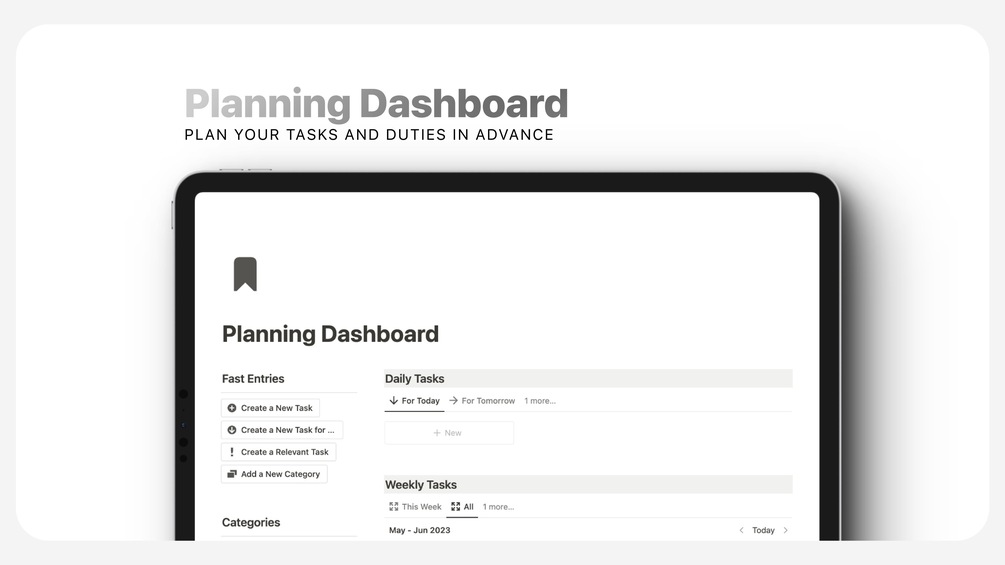This screenshot has height=565, width=1005.
Task: Open the Planning Dashboard page title
Action: coord(330,334)
